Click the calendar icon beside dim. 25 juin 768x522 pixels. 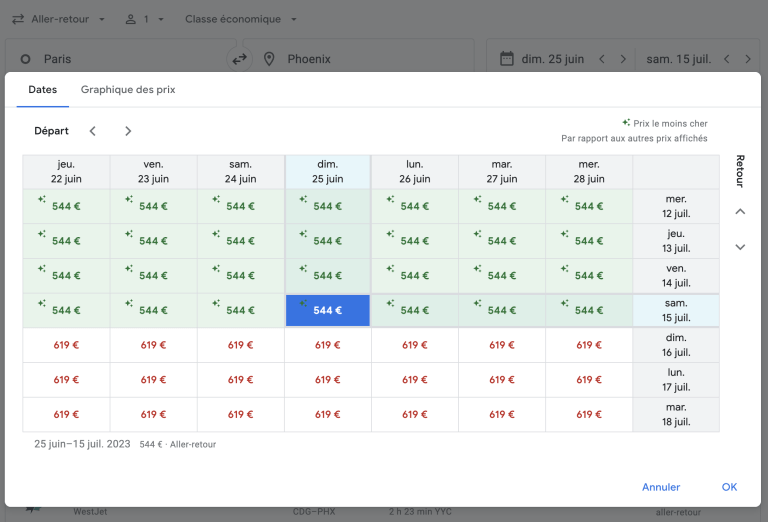click(506, 59)
